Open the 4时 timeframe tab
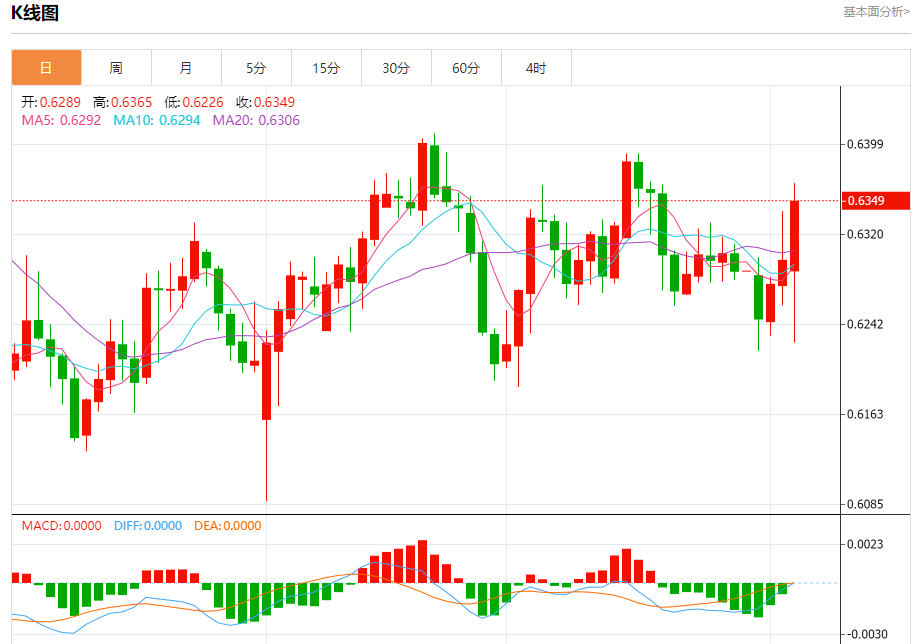Image resolution: width=914 pixels, height=644 pixels. pyautogui.click(x=536, y=68)
